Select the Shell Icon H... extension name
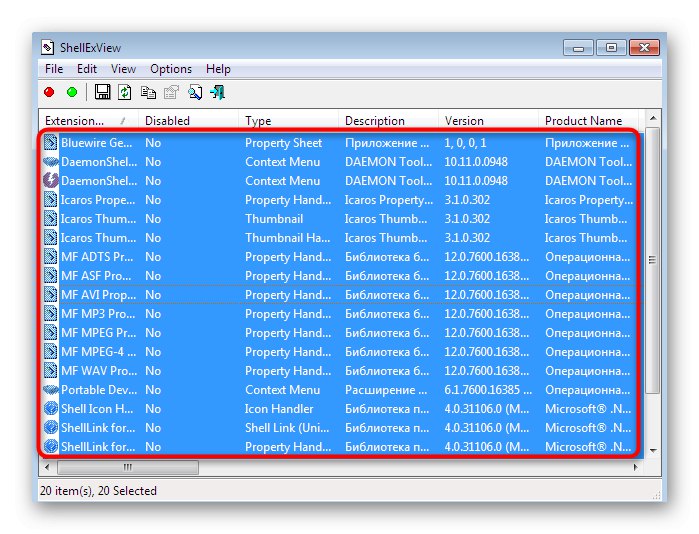 coord(97,409)
